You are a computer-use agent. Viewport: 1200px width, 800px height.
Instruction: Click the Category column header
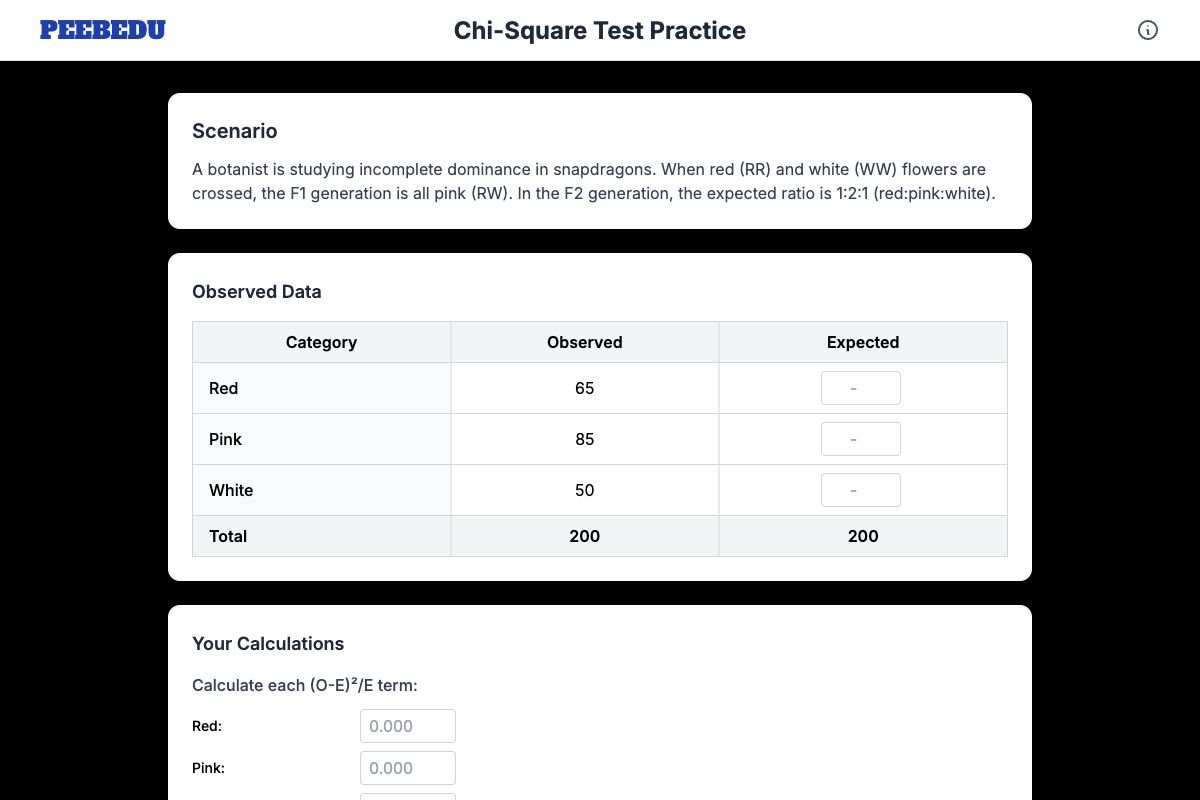(321, 342)
